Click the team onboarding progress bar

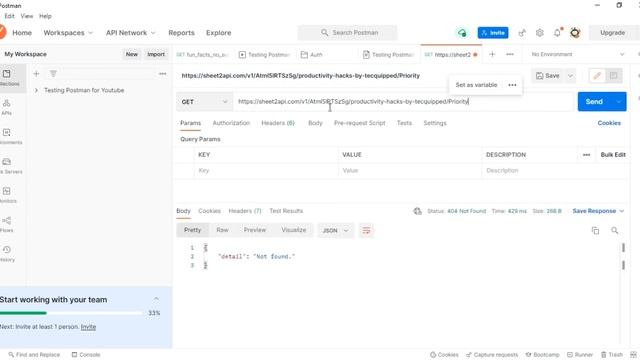pos(71,313)
